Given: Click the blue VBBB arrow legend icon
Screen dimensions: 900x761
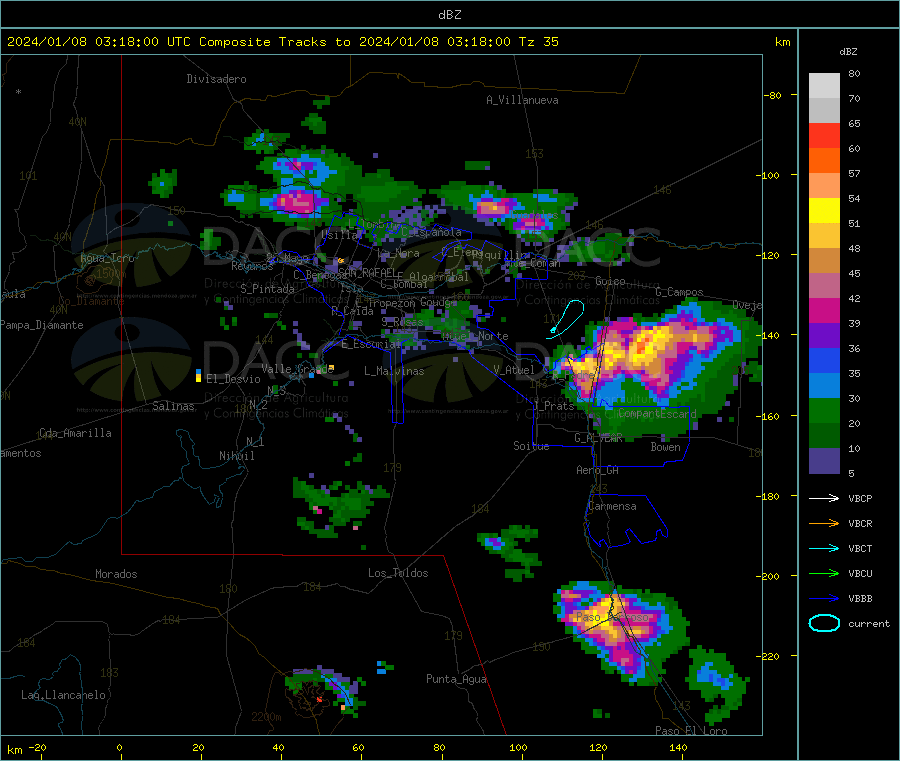Looking at the screenshot, I should 824,598.
